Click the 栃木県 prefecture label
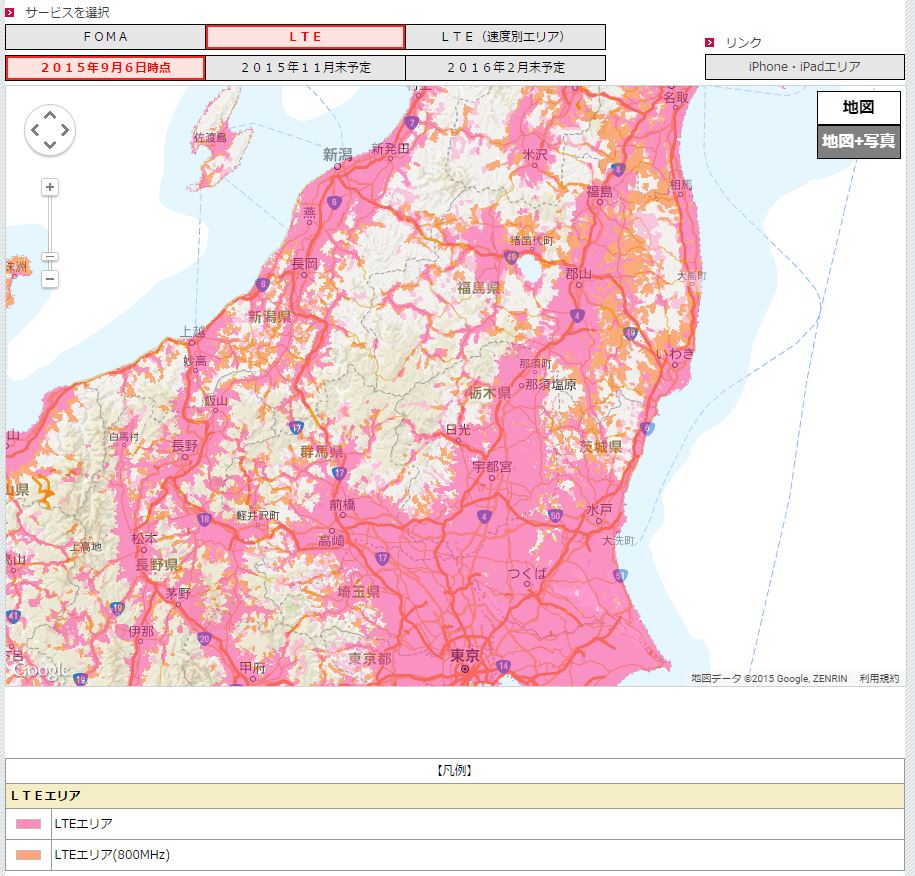Viewport: 915px width, 876px height. tap(490, 393)
